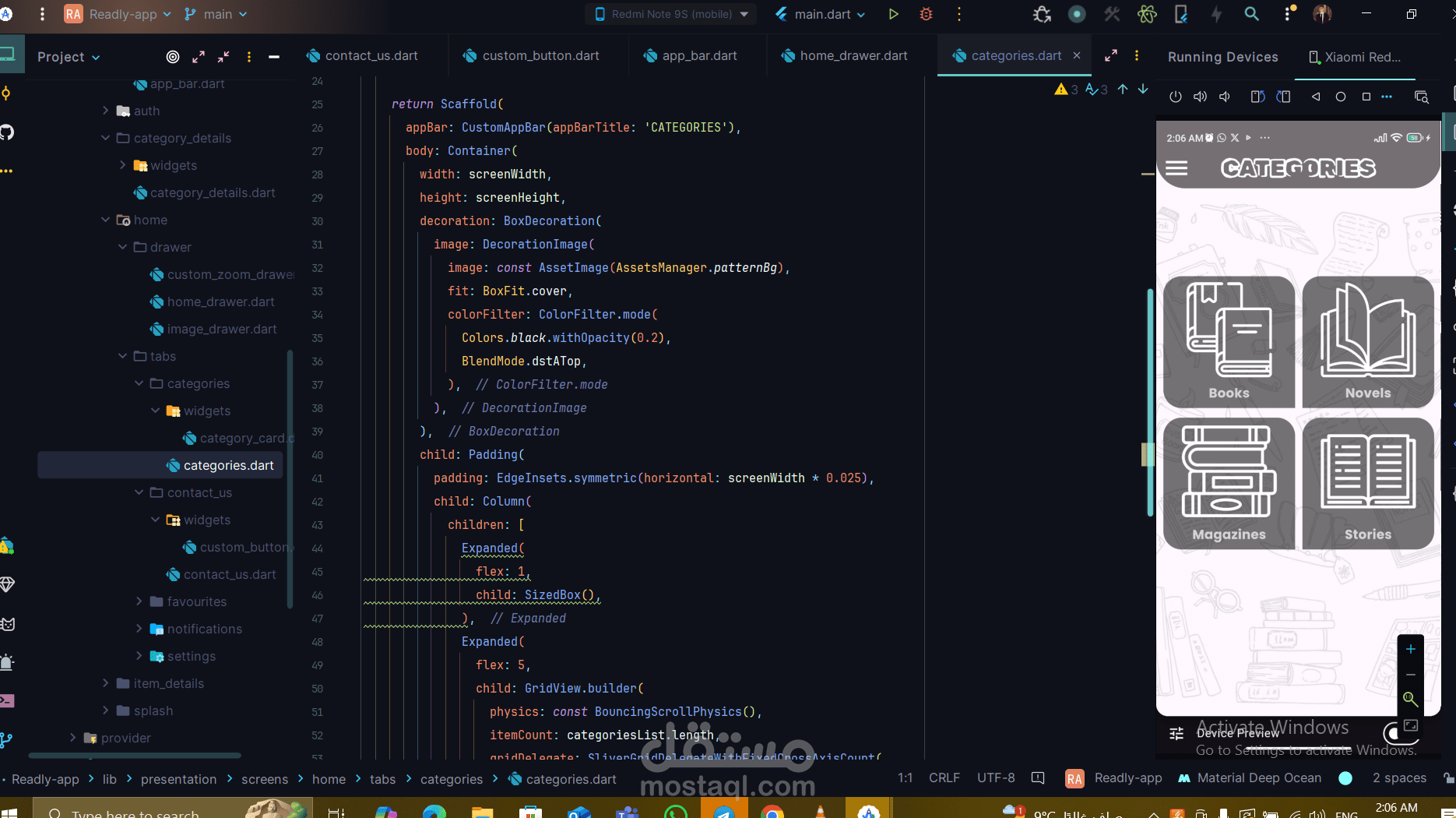
Task: Switch to contact_us.dart tab
Action: (362, 56)
